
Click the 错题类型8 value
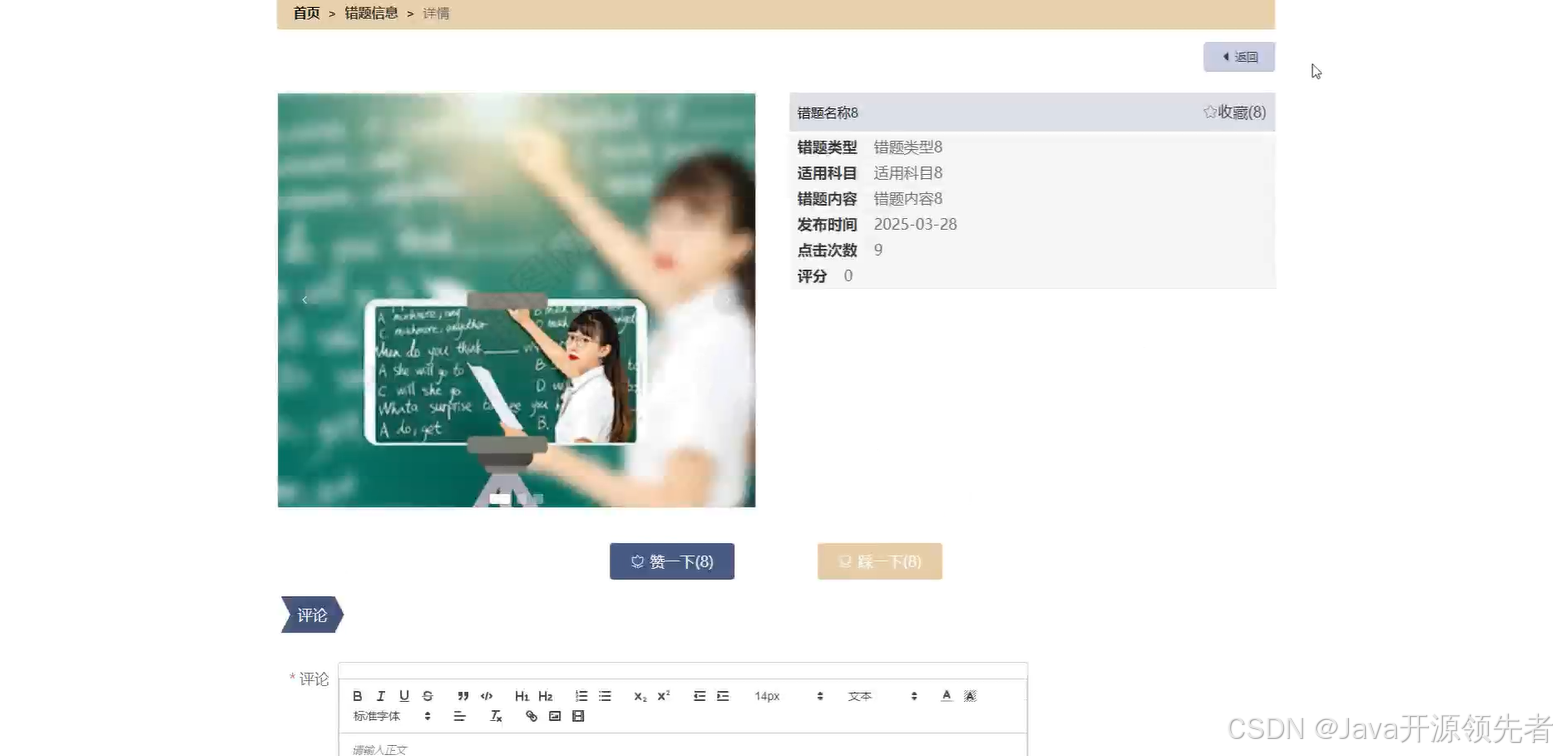click(908, 147)
